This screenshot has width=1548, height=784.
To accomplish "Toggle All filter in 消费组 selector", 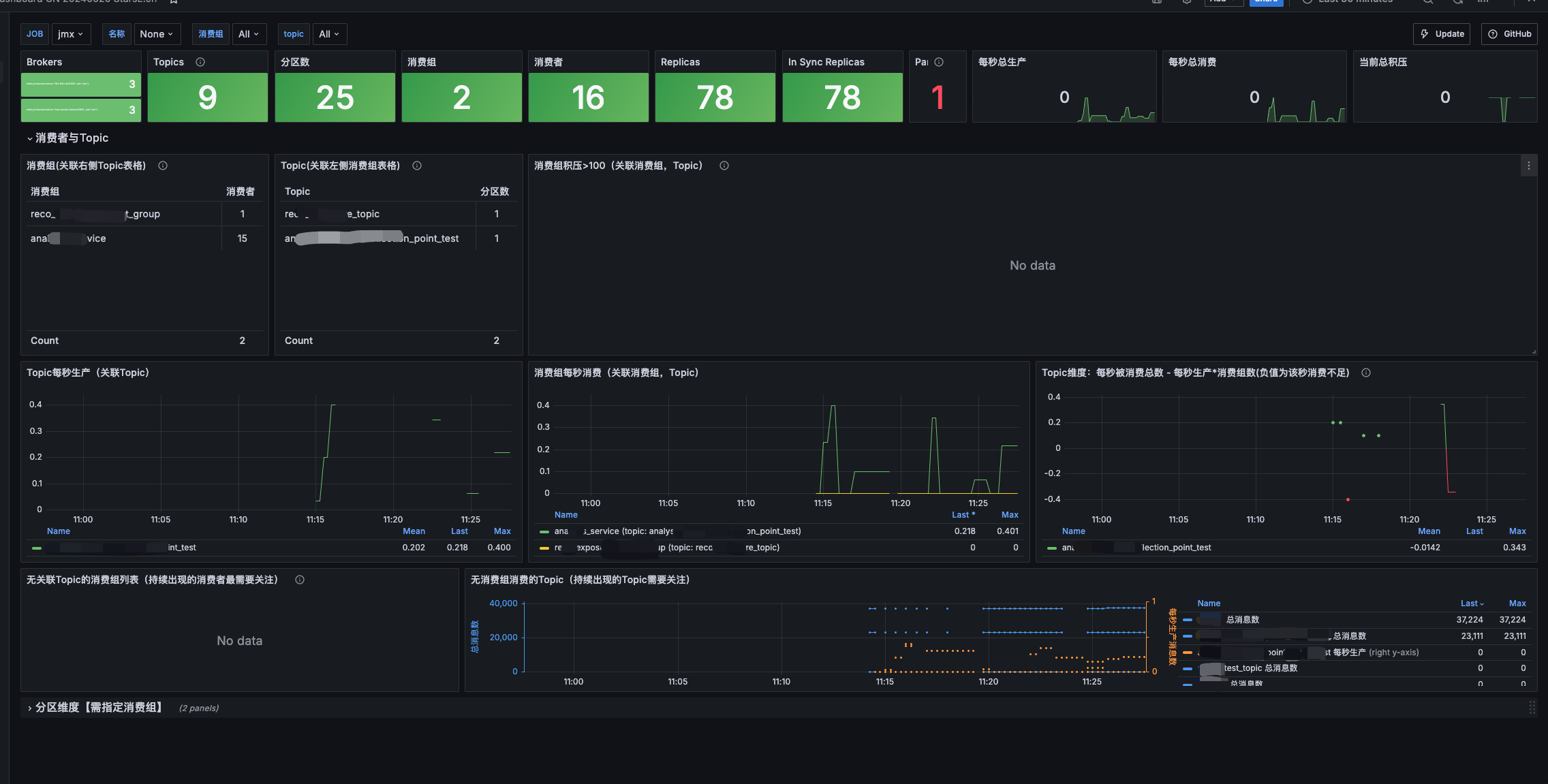I will tap(249, 34).
